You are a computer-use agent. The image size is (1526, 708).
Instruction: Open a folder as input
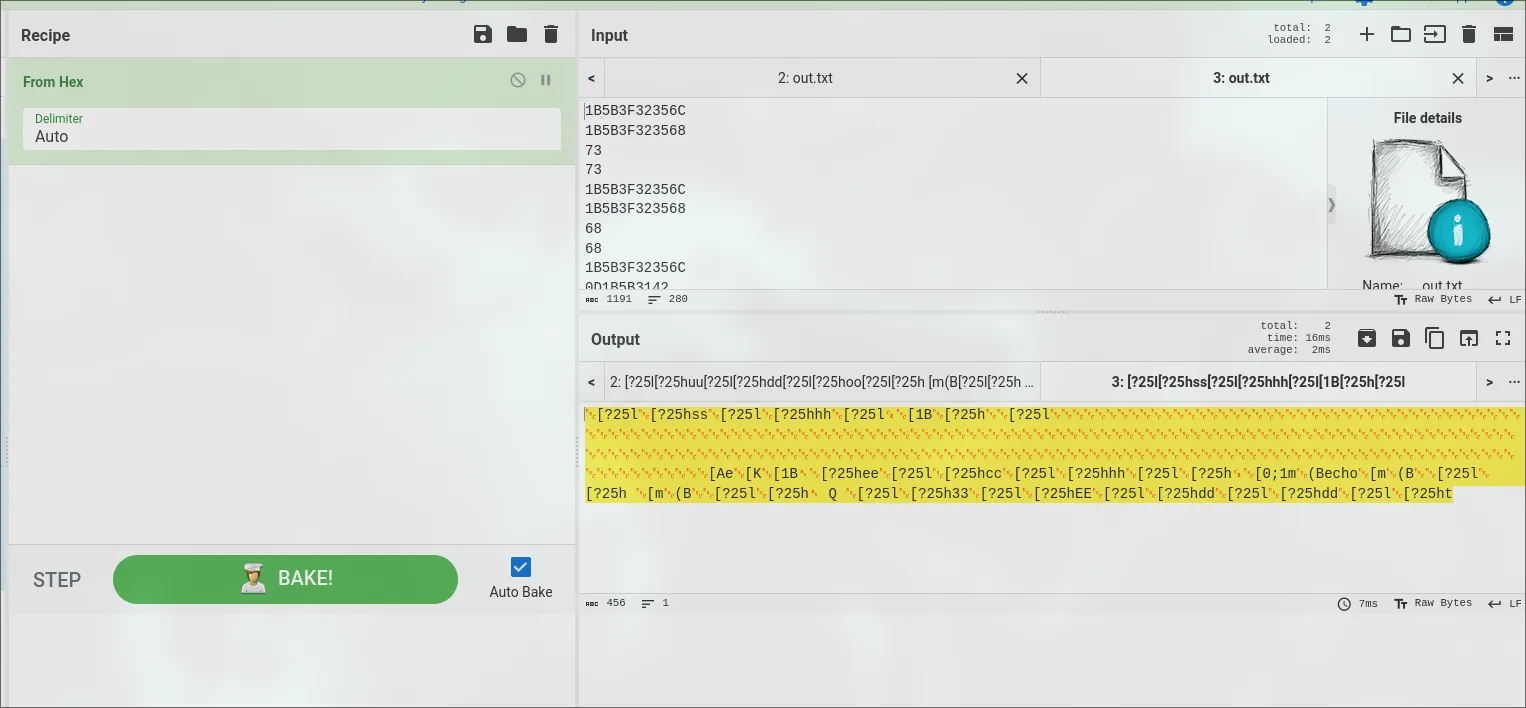point(1401,35)
